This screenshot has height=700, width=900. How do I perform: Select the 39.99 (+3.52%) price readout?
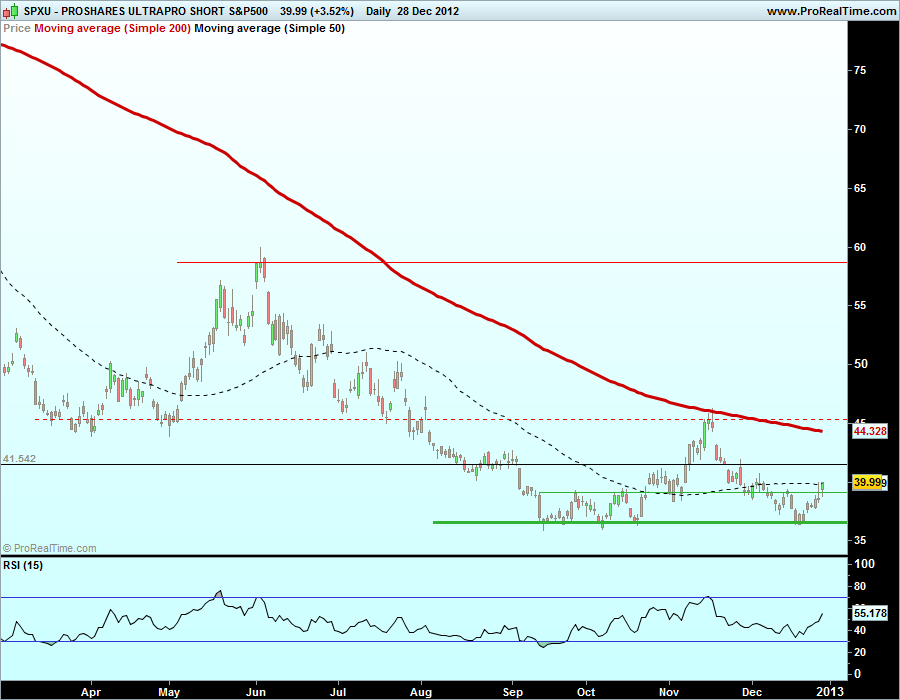317,11
